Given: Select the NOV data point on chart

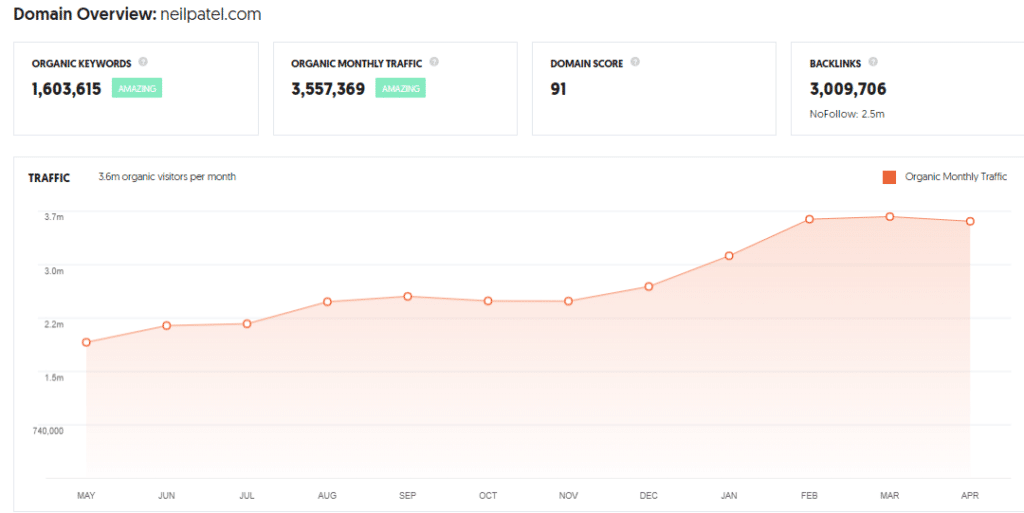Looking at the screenshot, I should 568,301.
